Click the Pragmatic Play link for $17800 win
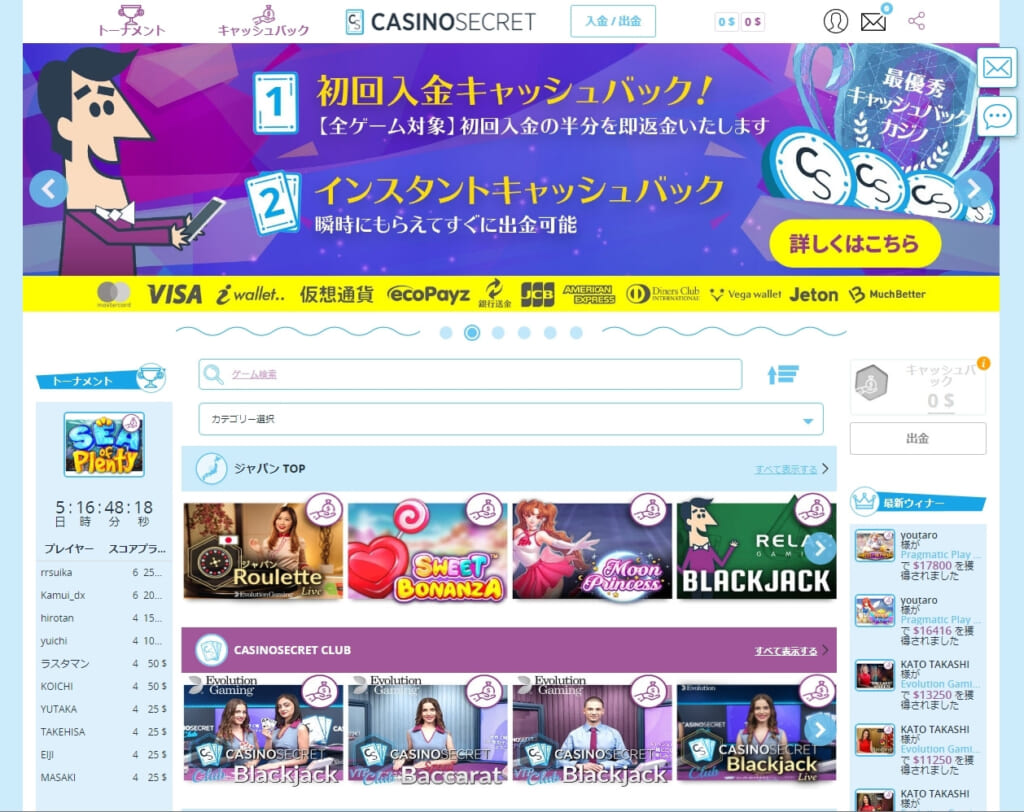The image size is (1024, 812). pyautogui.click(x=940, y=555)
